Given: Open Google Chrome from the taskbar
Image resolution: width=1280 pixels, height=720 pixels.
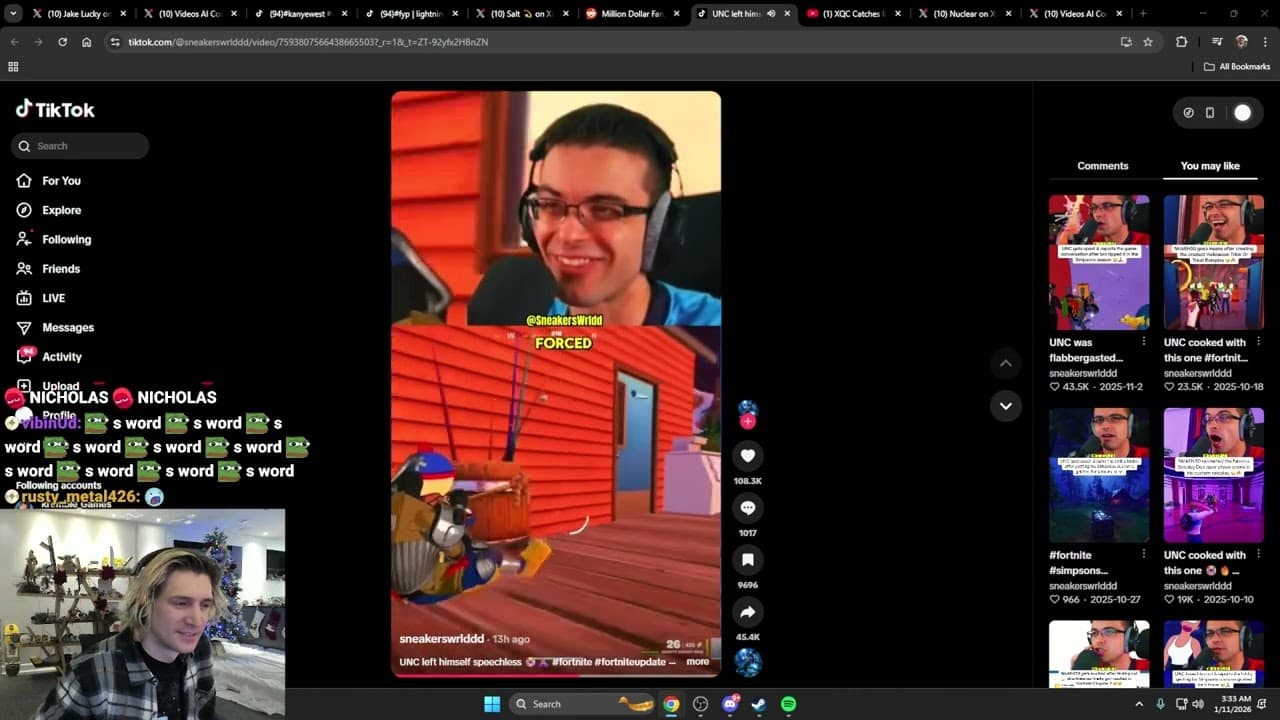Looking at the screenshot, I should (x=671, y=704).
